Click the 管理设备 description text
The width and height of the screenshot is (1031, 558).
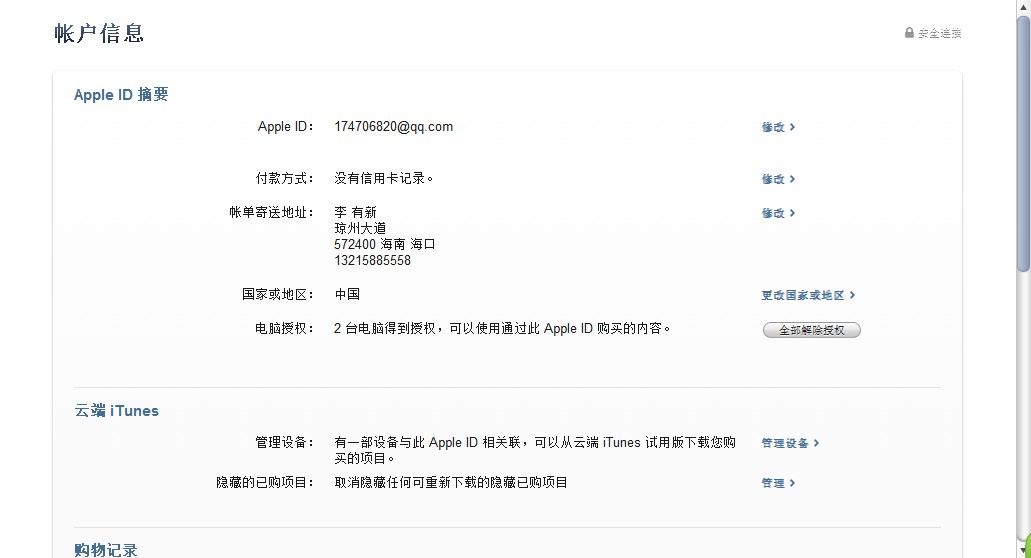pyautogui.click(x=535, y=450)
